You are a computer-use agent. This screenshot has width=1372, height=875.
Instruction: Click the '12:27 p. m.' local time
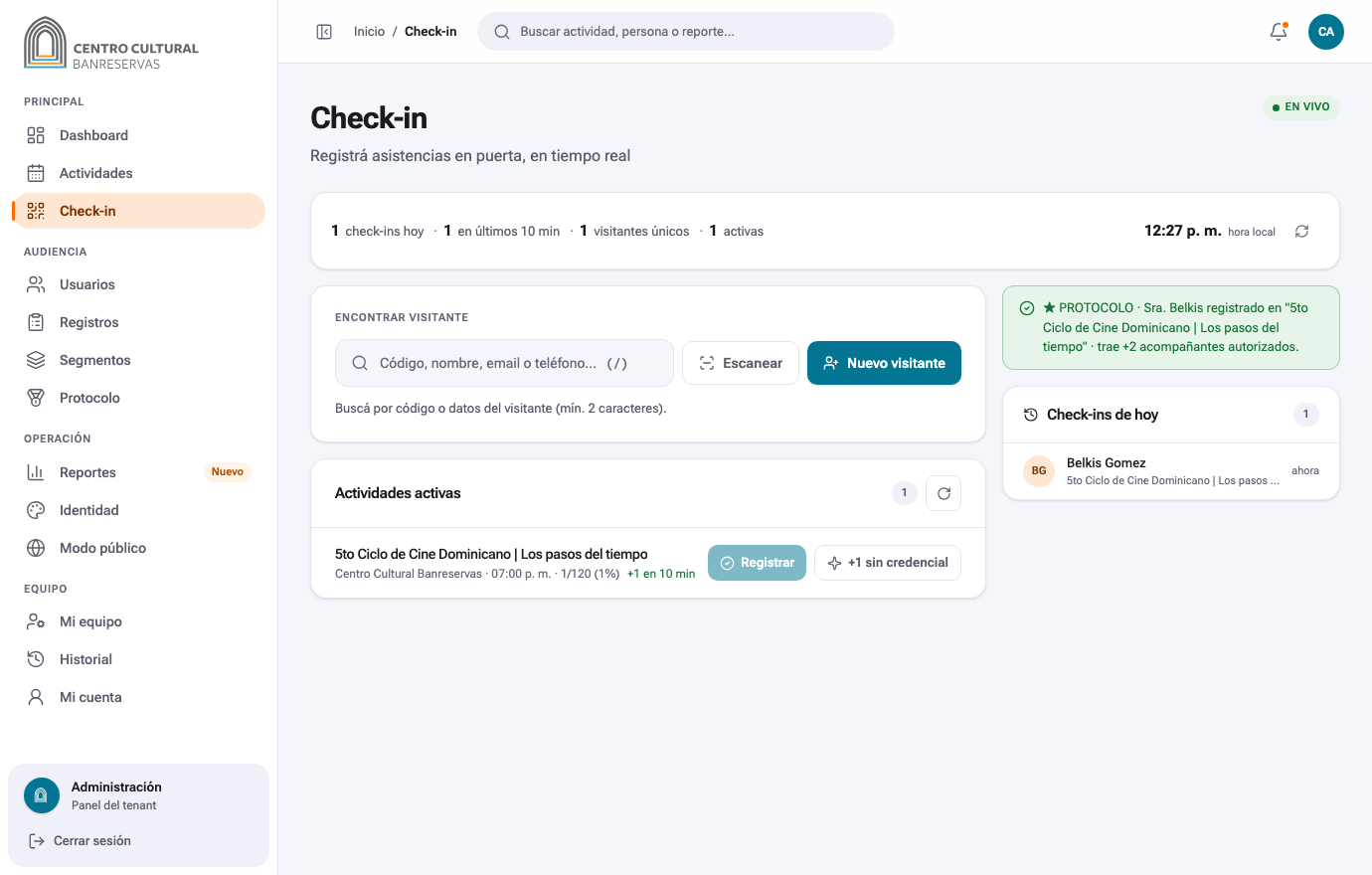pos(1183,231)
